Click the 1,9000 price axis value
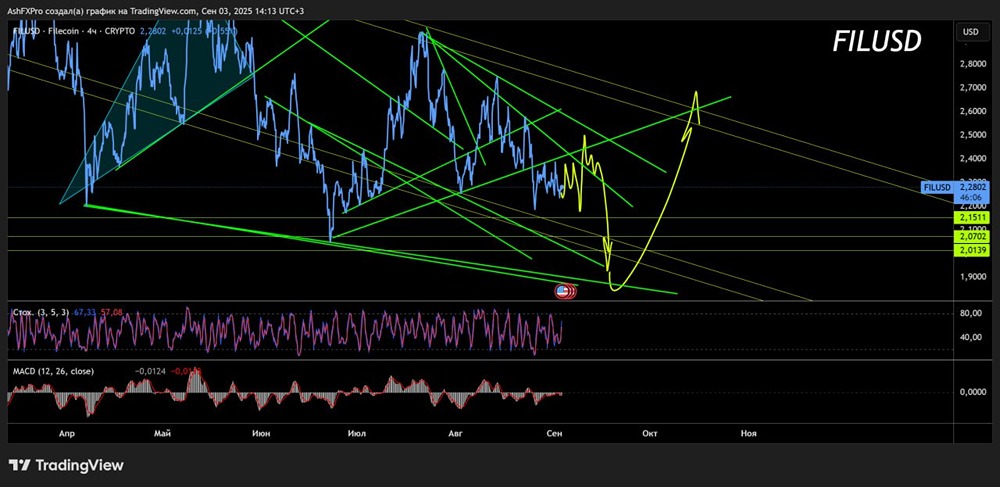This screenshot has width=1000, height=487. coord(972,277)
